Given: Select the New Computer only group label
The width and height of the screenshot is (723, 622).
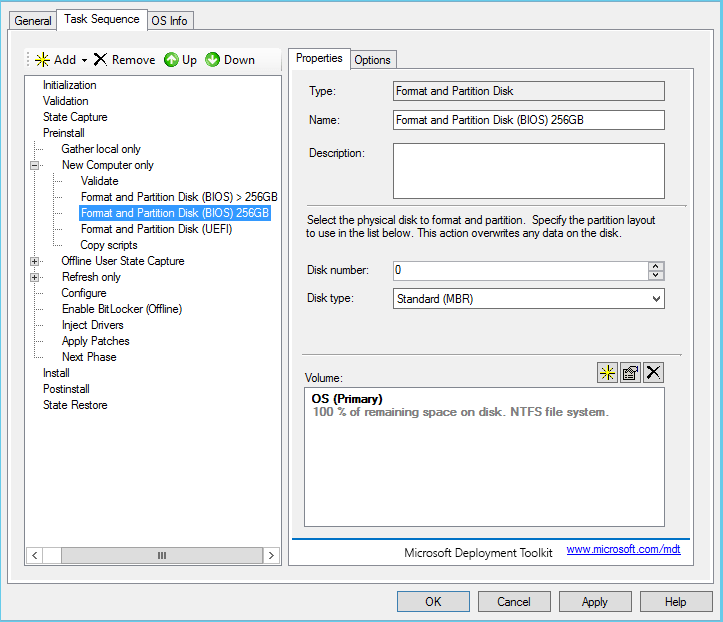Looking at the screenshot, I should [107, 165].
